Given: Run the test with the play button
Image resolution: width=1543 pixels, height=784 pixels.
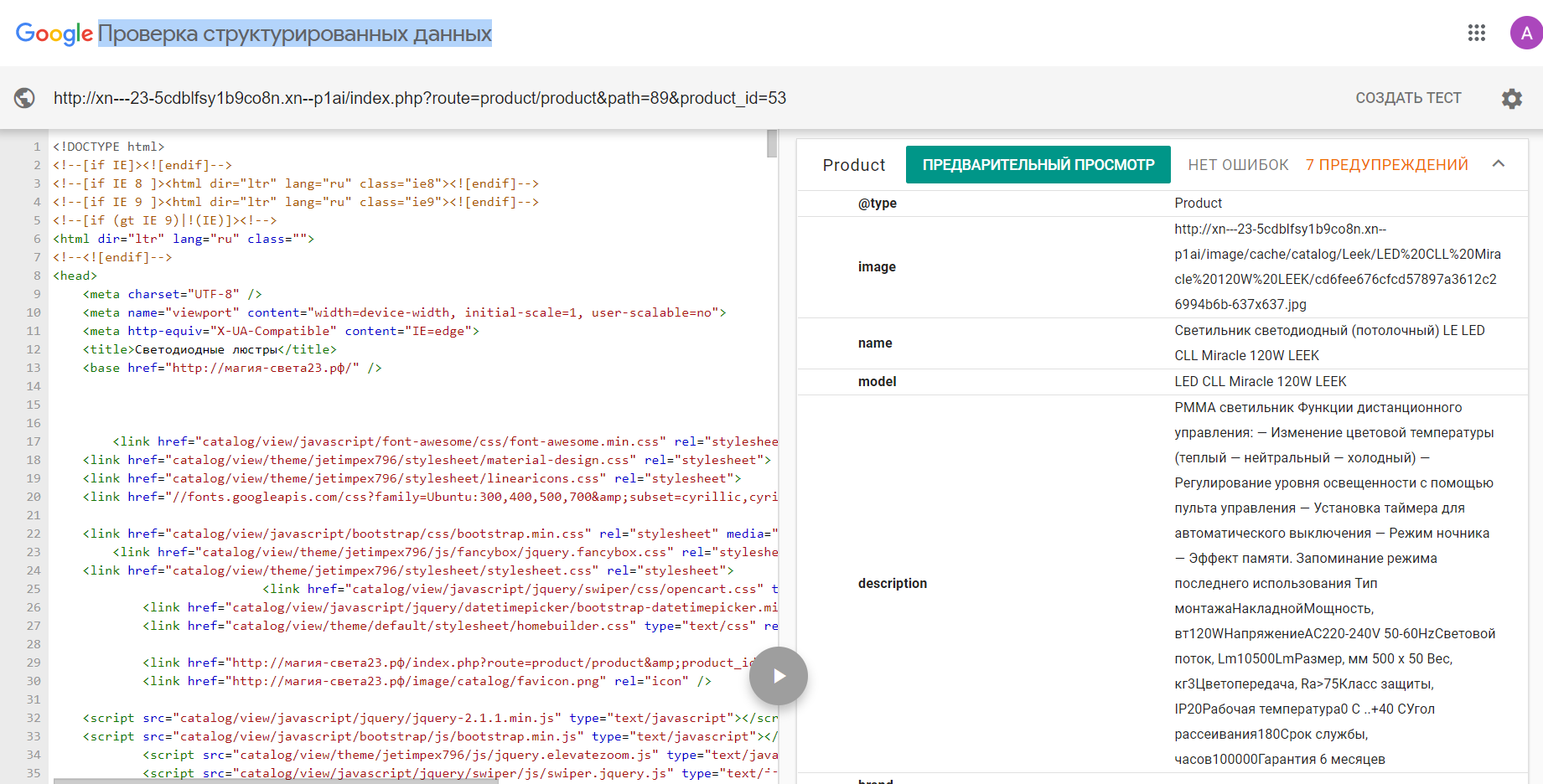Looking at the screenshot, I should tap(779, 676).
